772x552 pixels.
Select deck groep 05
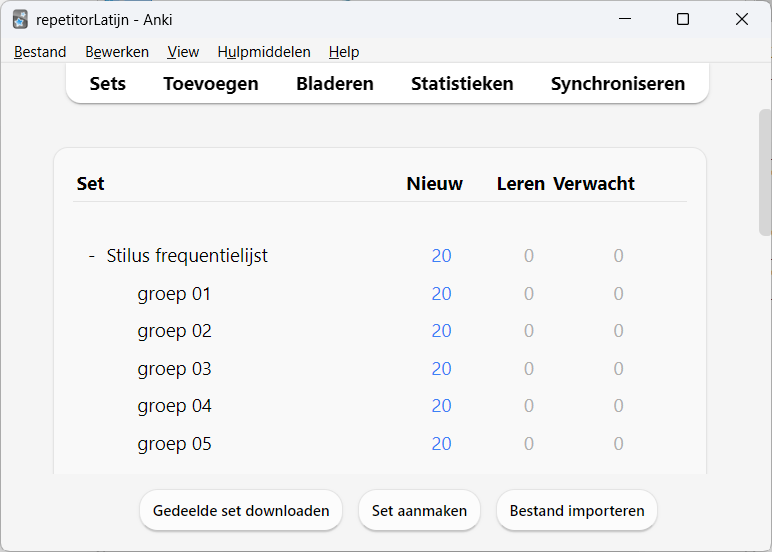coord(174,444)
